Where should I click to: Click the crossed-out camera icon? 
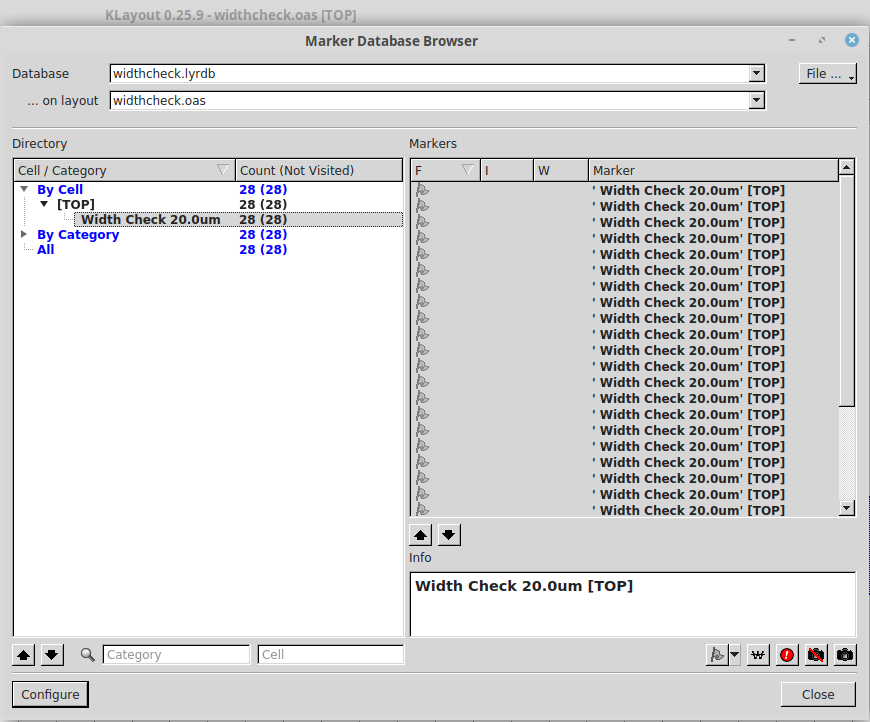[x=816, y=655]
